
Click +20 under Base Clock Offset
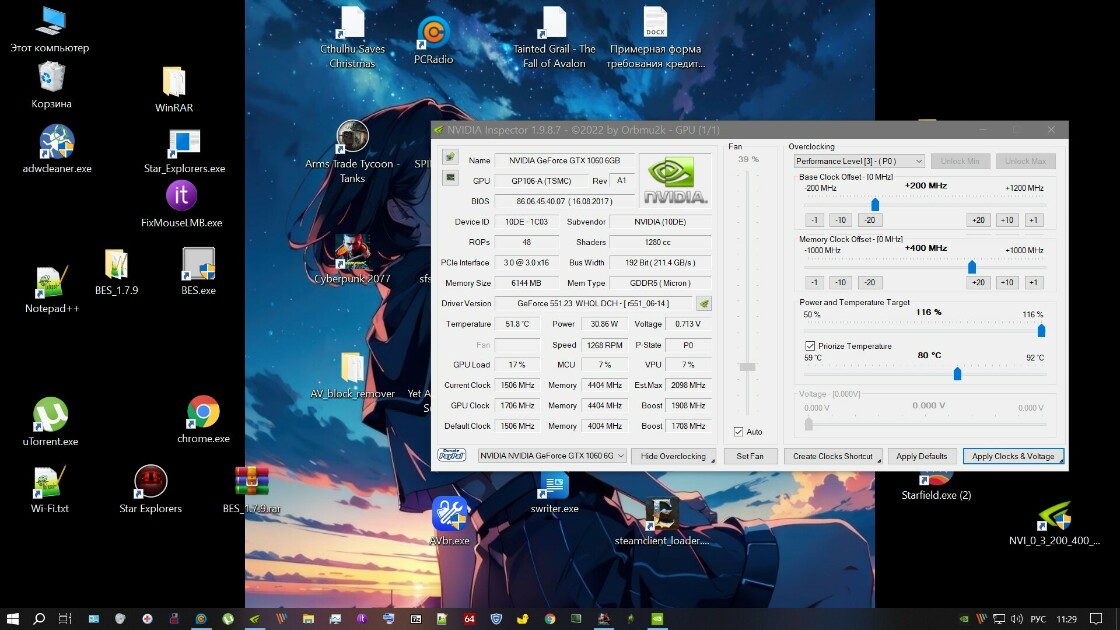click(978, 220)
